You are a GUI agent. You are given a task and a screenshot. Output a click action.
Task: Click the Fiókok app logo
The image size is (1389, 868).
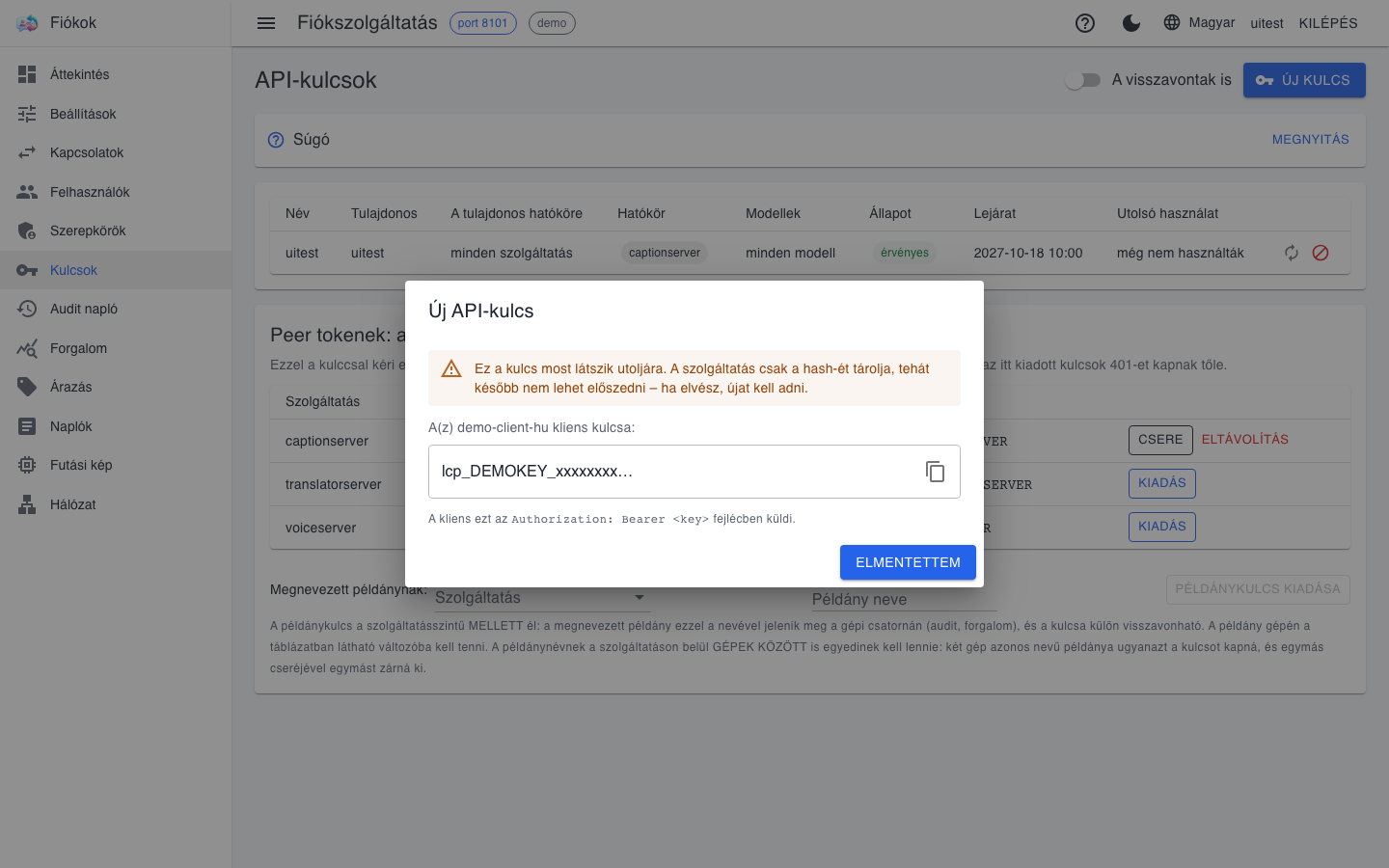click(x=27, y=23)
